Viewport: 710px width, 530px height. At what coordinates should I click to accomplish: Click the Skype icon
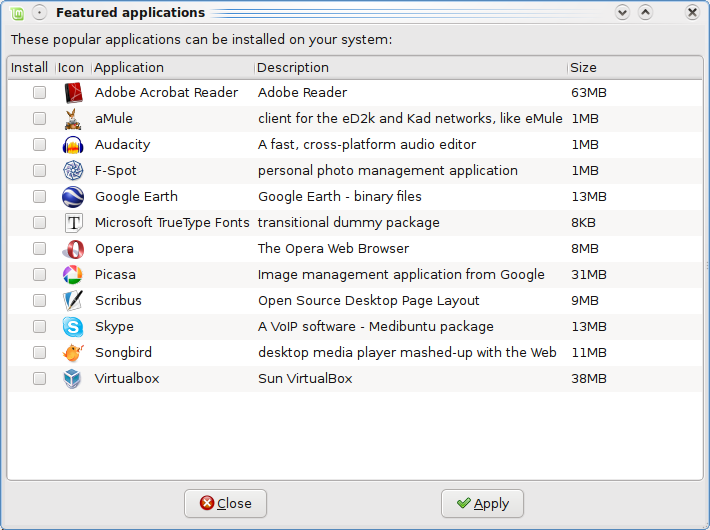pyautogui.click(x=73, y=327)
